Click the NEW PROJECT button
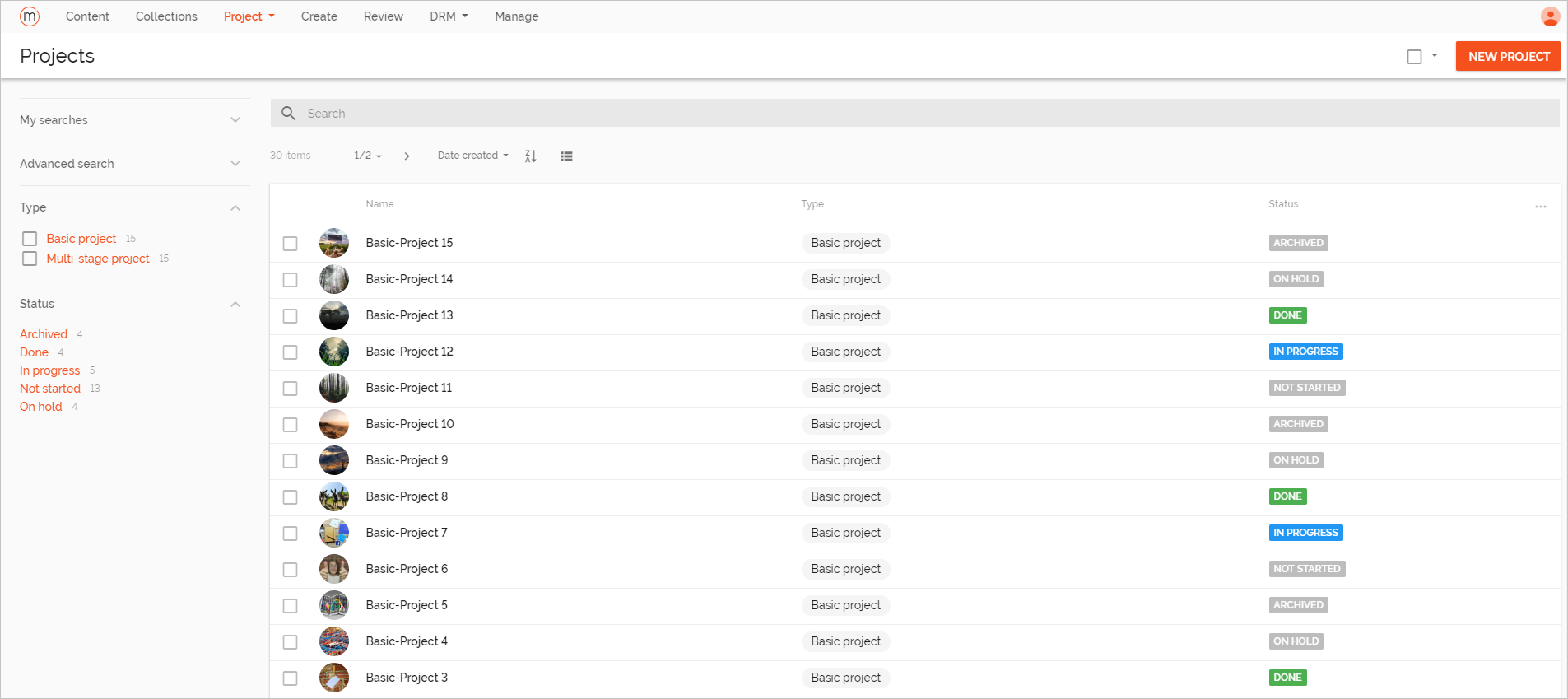 pyautogui.click(x=1508, y=56)
